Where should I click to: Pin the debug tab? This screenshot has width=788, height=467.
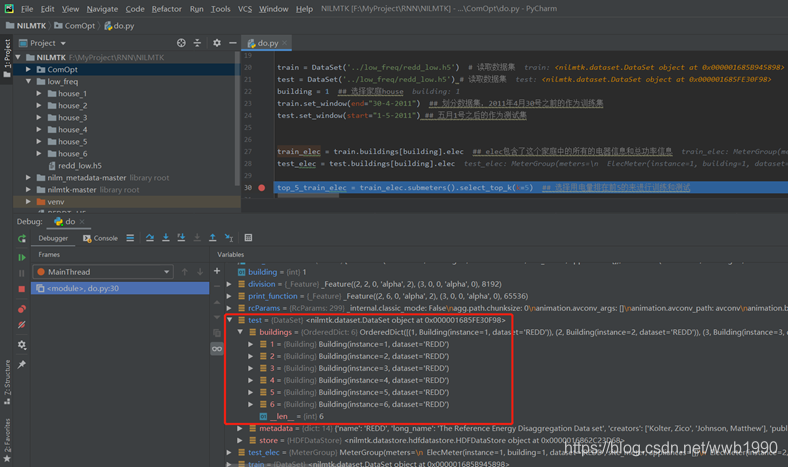22,364
